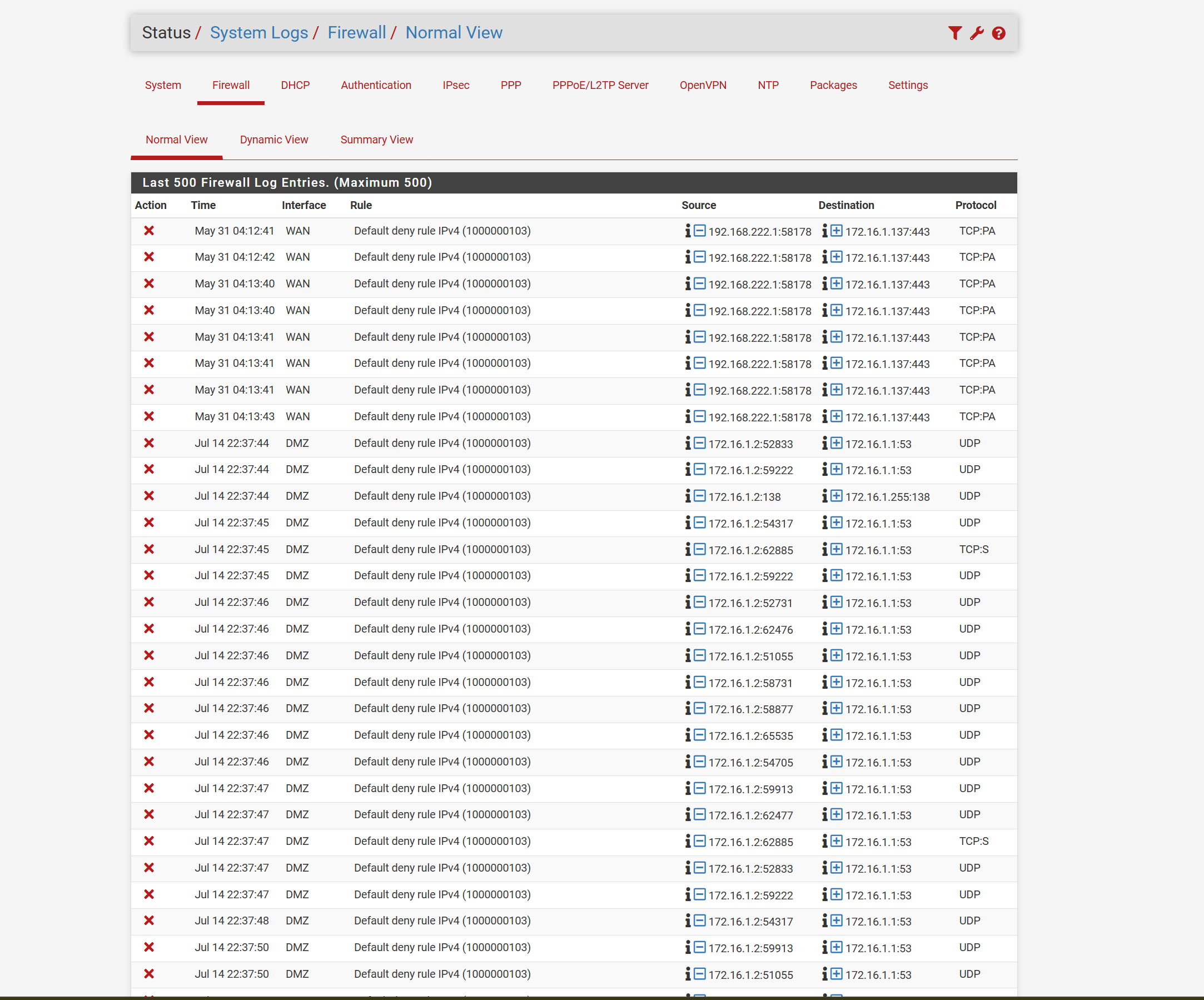The image size is (1204, 1000).
Task: Follow the System Logs breadcrumb link
Action: click(x=259, y=33)
